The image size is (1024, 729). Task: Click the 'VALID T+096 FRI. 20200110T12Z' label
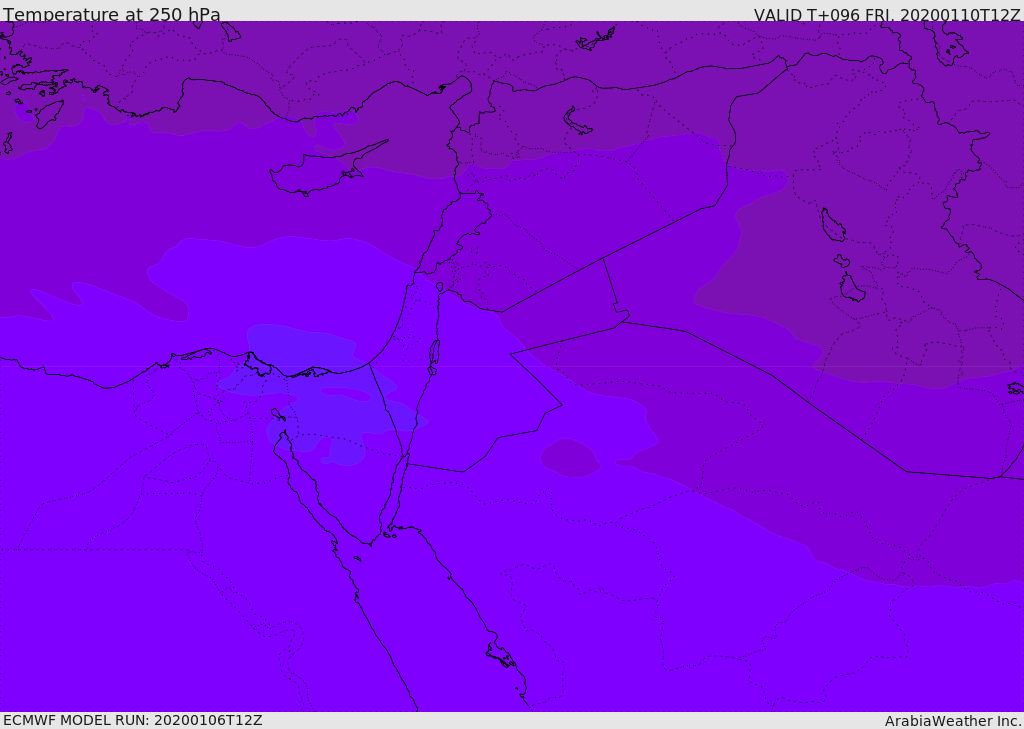point(887,15)
